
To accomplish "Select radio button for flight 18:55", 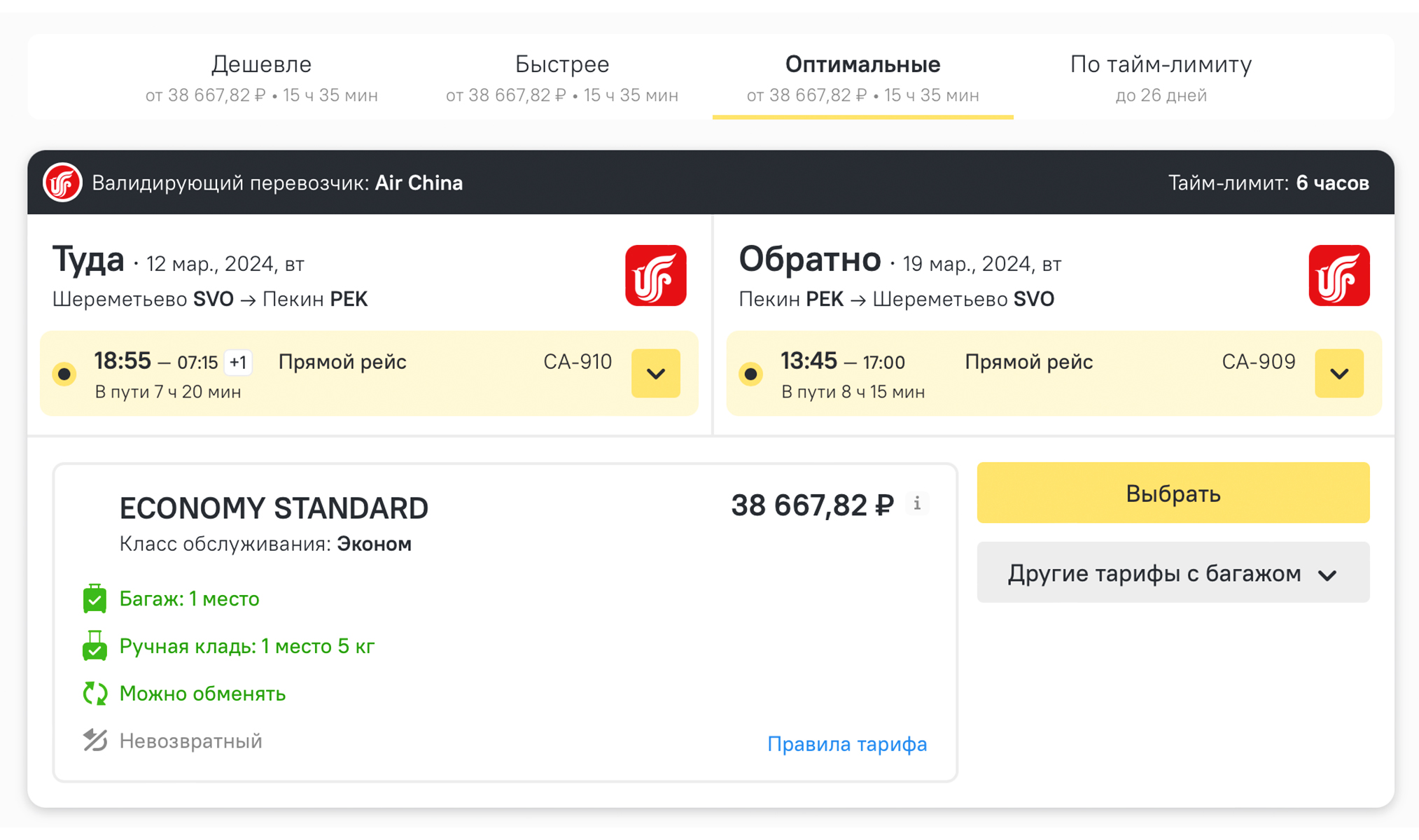I will tap(64, 374).
